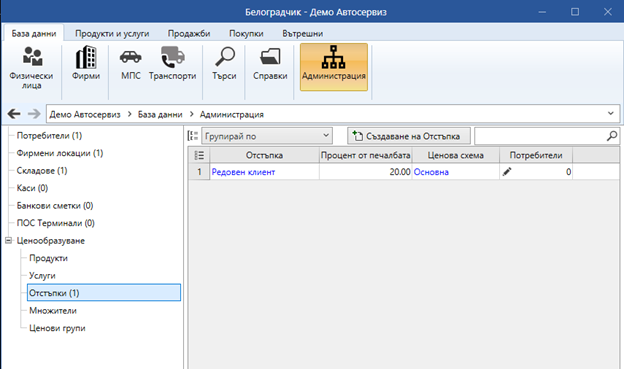Switch to Продажби tab
Screen dimensions: 624x369
click(x=189, y=34)
